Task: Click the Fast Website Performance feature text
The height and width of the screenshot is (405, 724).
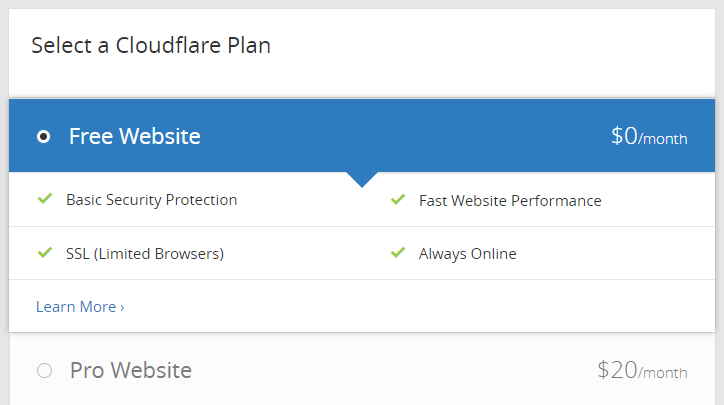Action: (510, 200)
